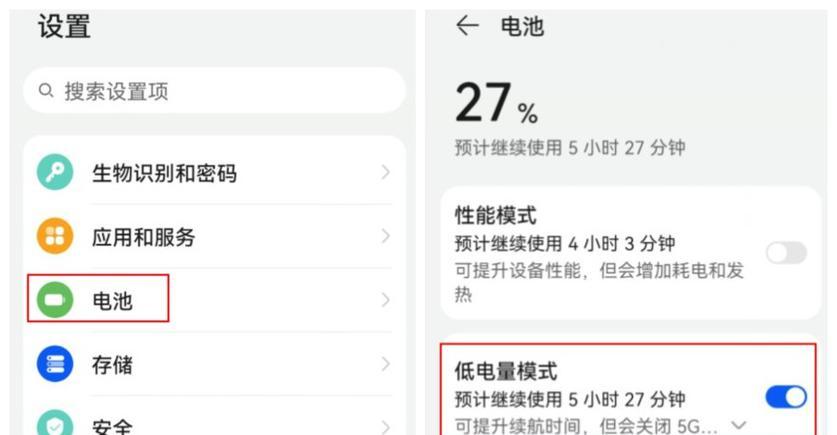Open the chevron beside 应用和服务
This screenshot has height=435, width=837.
click(385, 236)
